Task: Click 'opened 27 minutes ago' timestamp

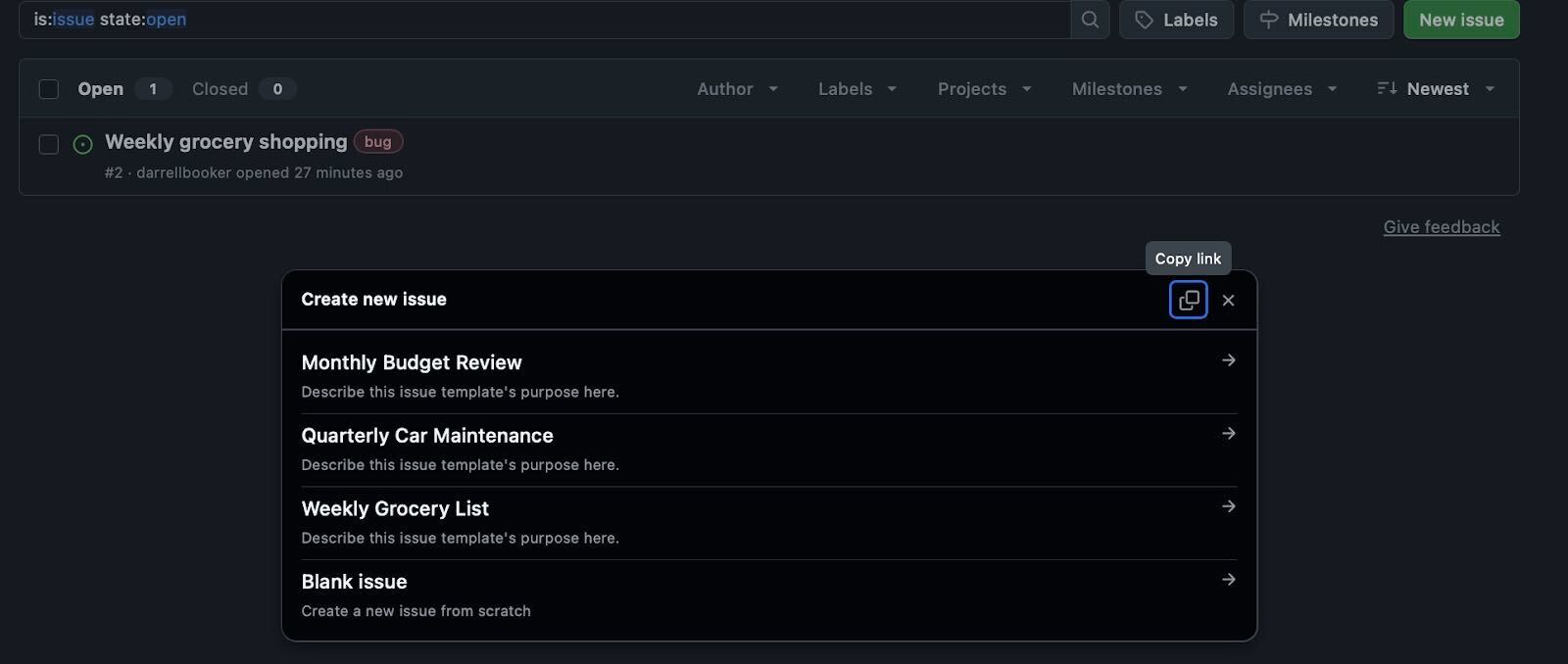Action: pos(319,172)
